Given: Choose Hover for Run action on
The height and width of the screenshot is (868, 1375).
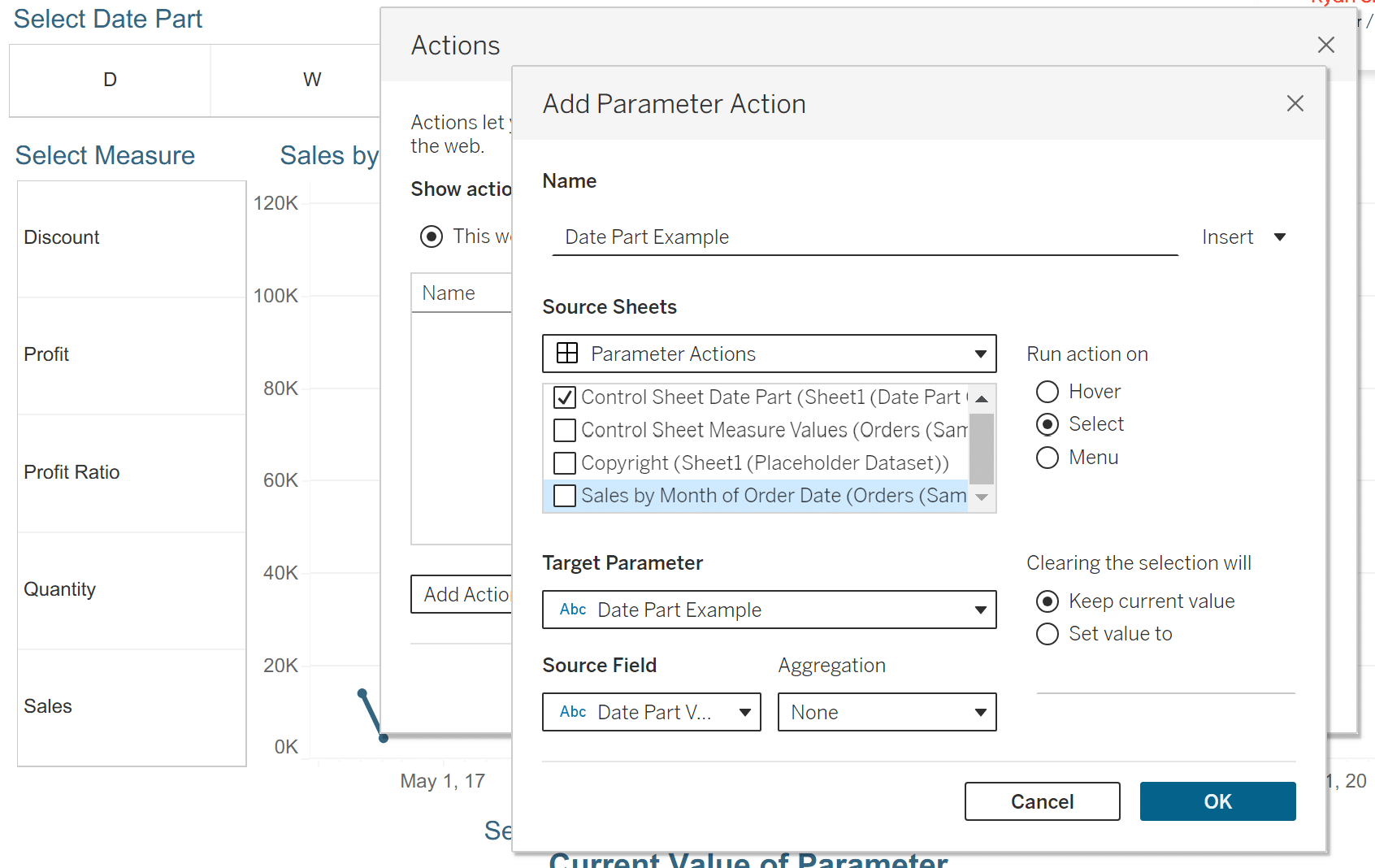Looking at the screenshot, I should [x=1048, y=392].
